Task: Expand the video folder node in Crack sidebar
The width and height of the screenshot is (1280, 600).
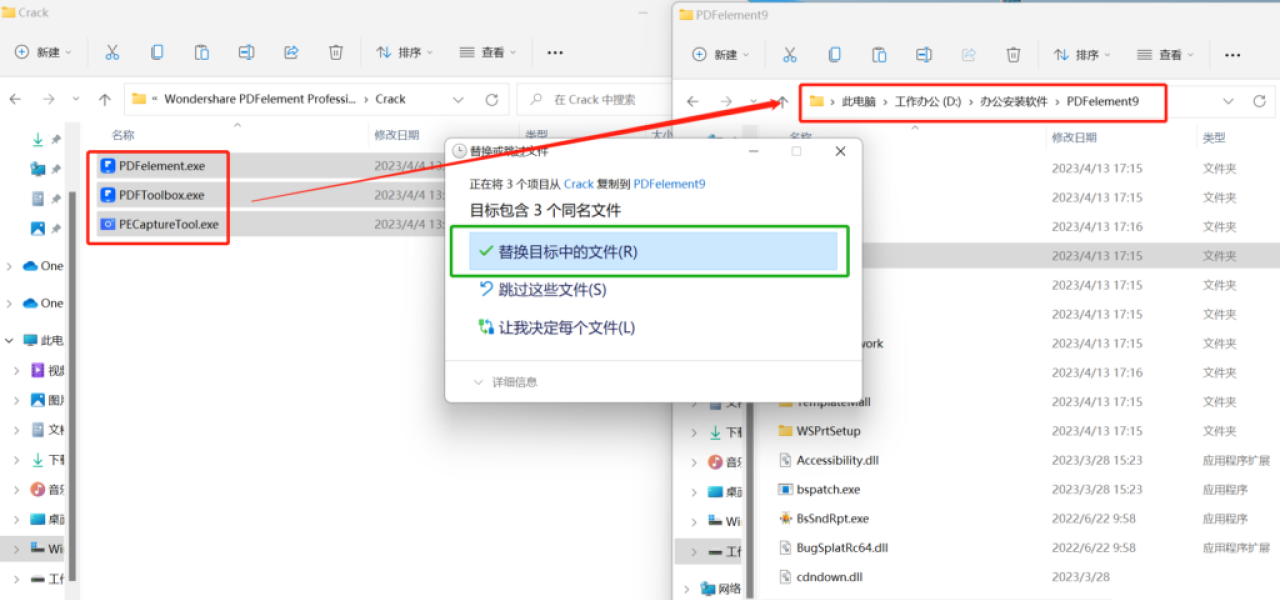Action: [x=16, y=370]
